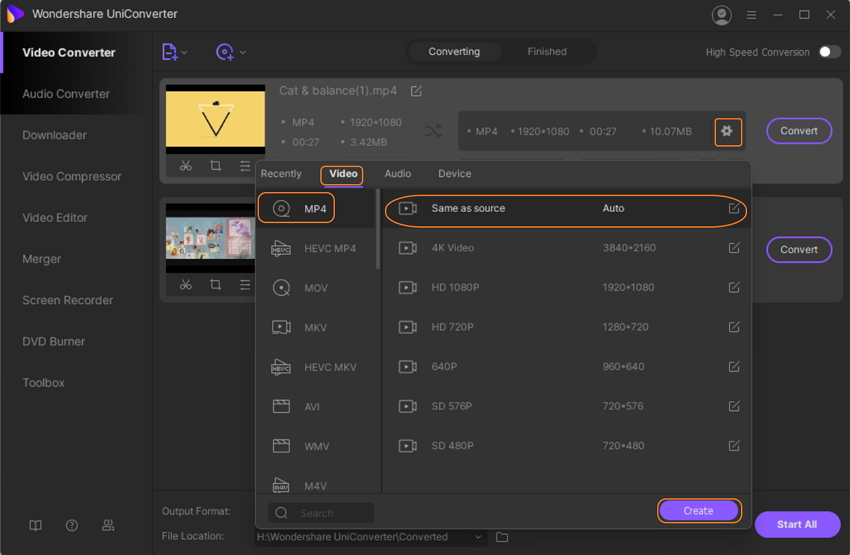Convert the Cat & balance(1).mp4 video

(799, 131)
